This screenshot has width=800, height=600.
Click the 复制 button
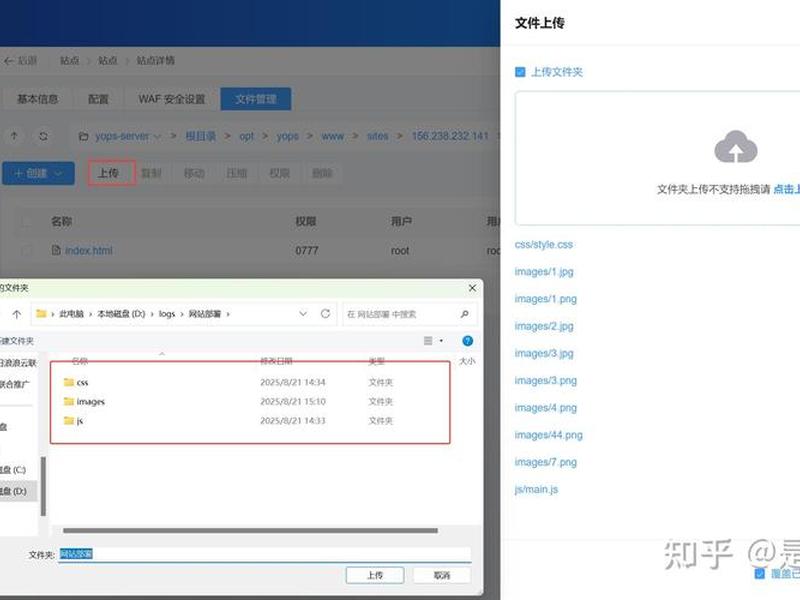[x=151, y=173]
